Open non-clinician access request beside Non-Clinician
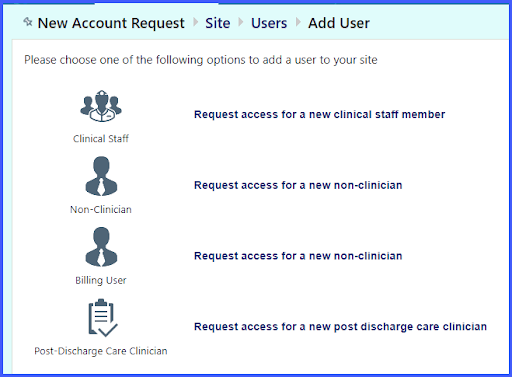512x377 pixels. click(298, 185)
